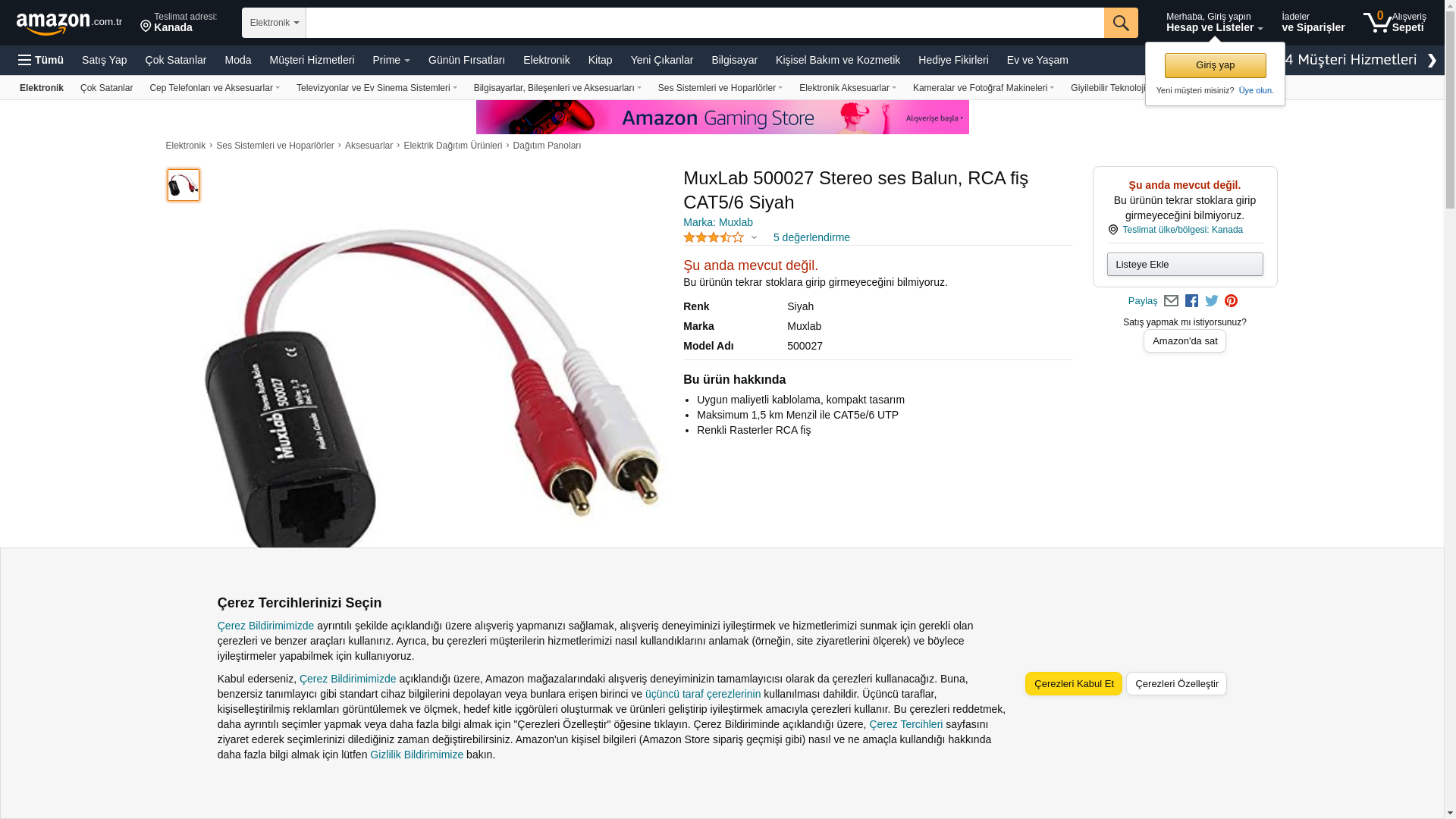Share the product via email icon
The width and height of the screenshot is (1456, 819).
coord(1171,301)
